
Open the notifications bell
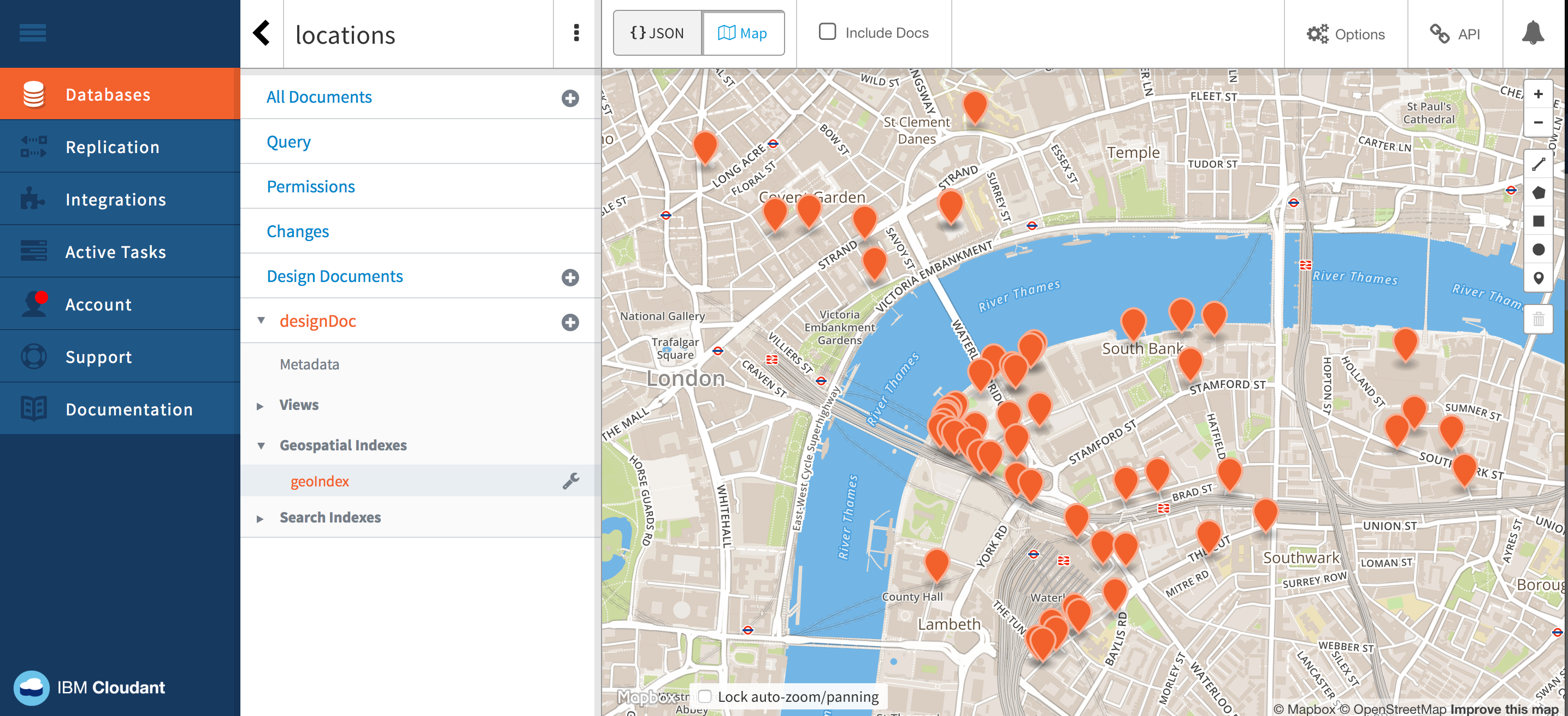tap(1532, 33)
